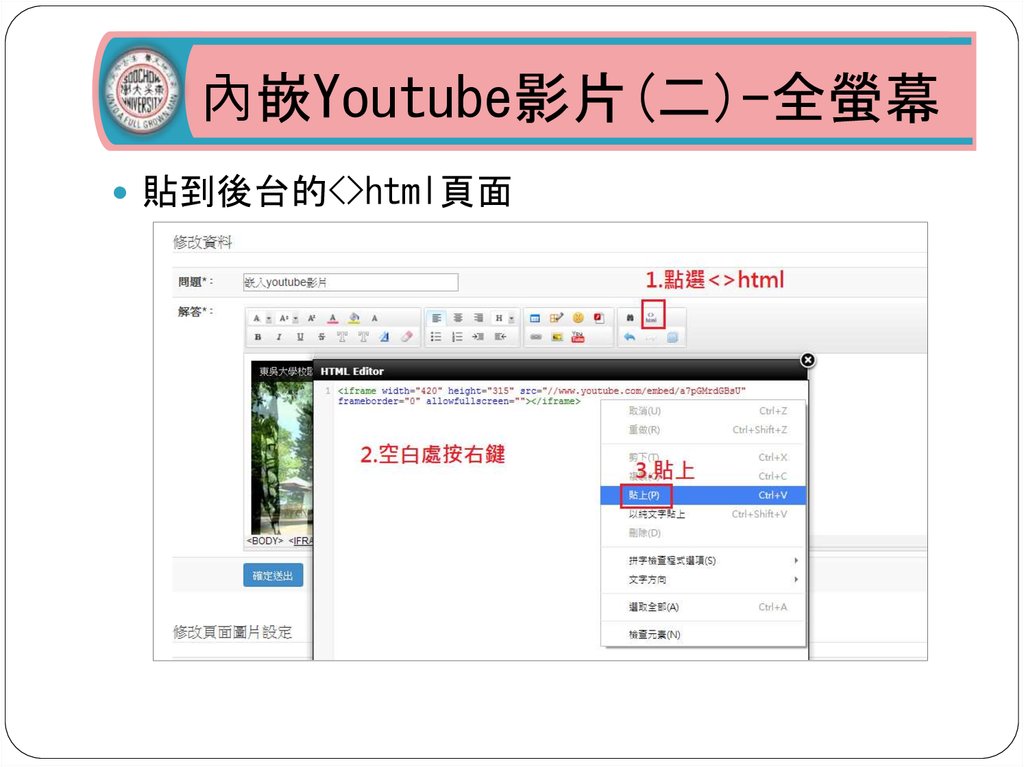Decrease the indent
The image size is (1024, 767).
(500, 337)
